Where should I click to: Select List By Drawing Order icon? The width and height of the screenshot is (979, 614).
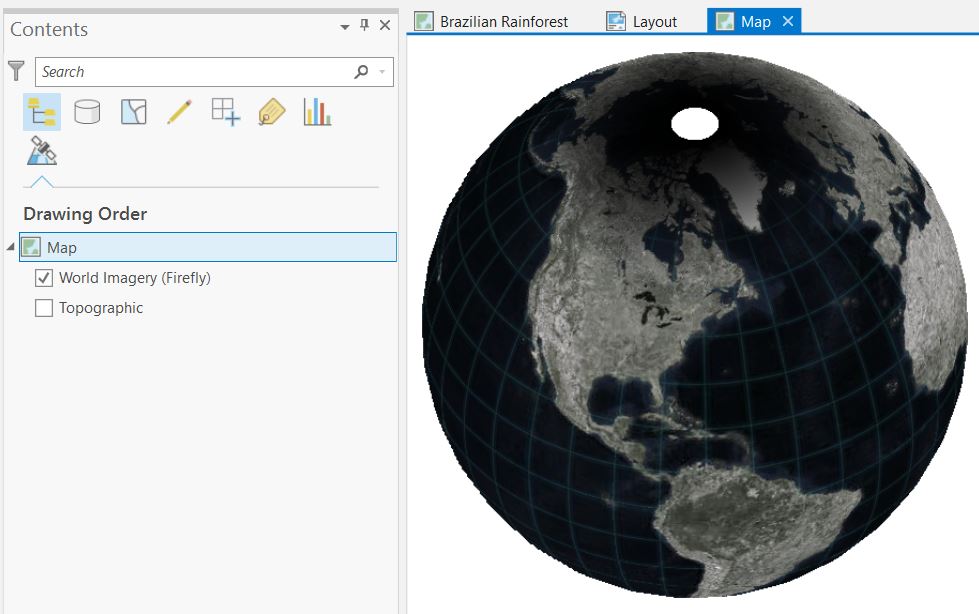click(42, 112)
